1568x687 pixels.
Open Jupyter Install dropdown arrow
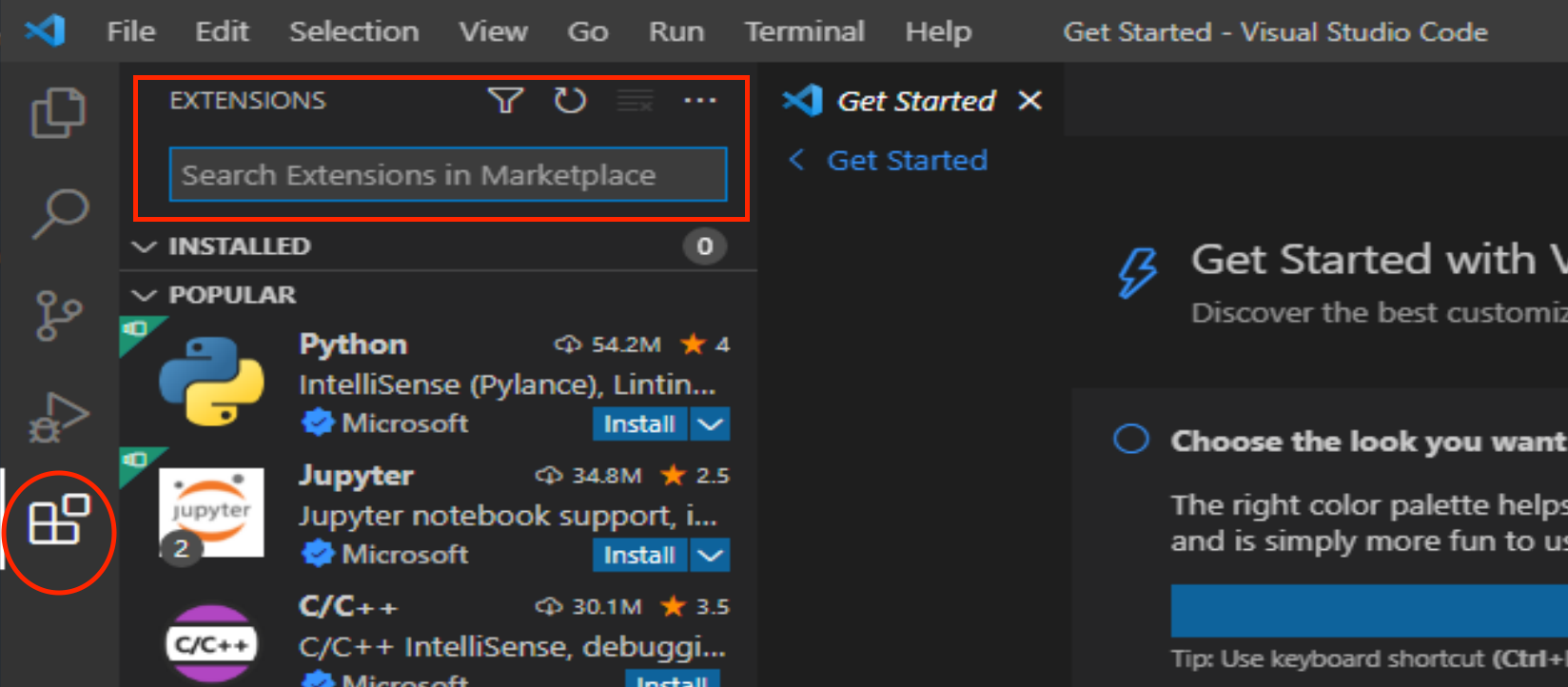(710, 556)
